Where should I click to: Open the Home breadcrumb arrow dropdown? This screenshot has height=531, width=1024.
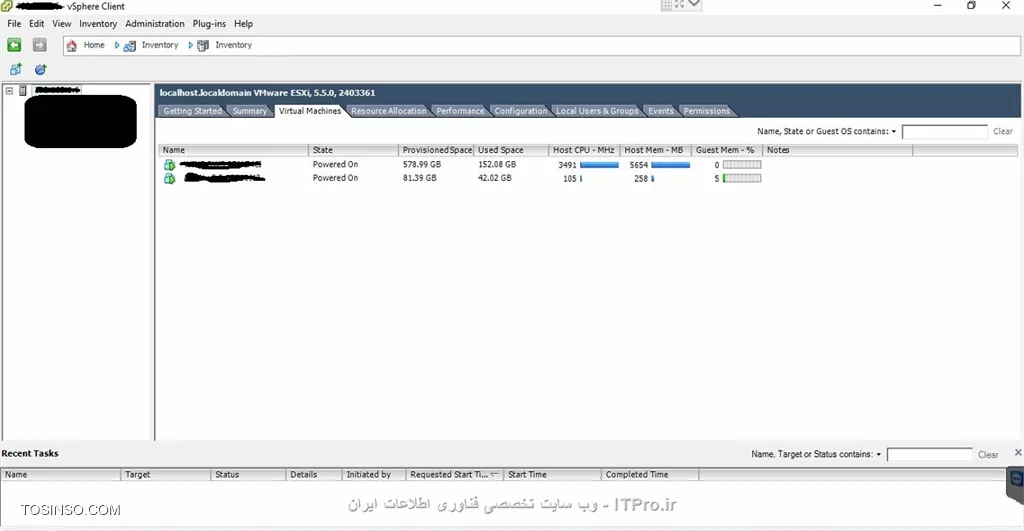click(117, 45)
